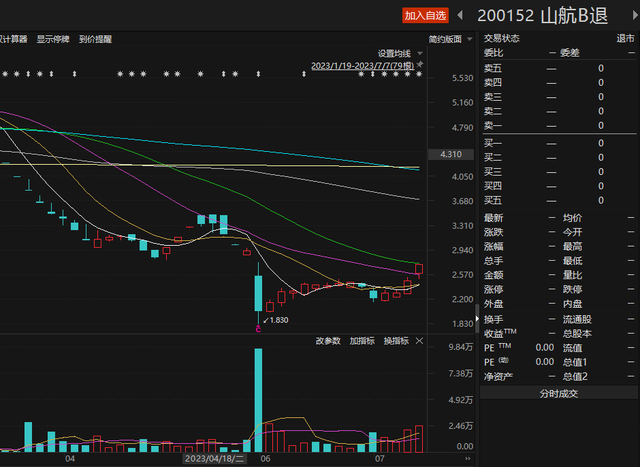Click the 1.830 low price candlestick label
This screenshot has height=467, width=640.
(x=274, y=320)
